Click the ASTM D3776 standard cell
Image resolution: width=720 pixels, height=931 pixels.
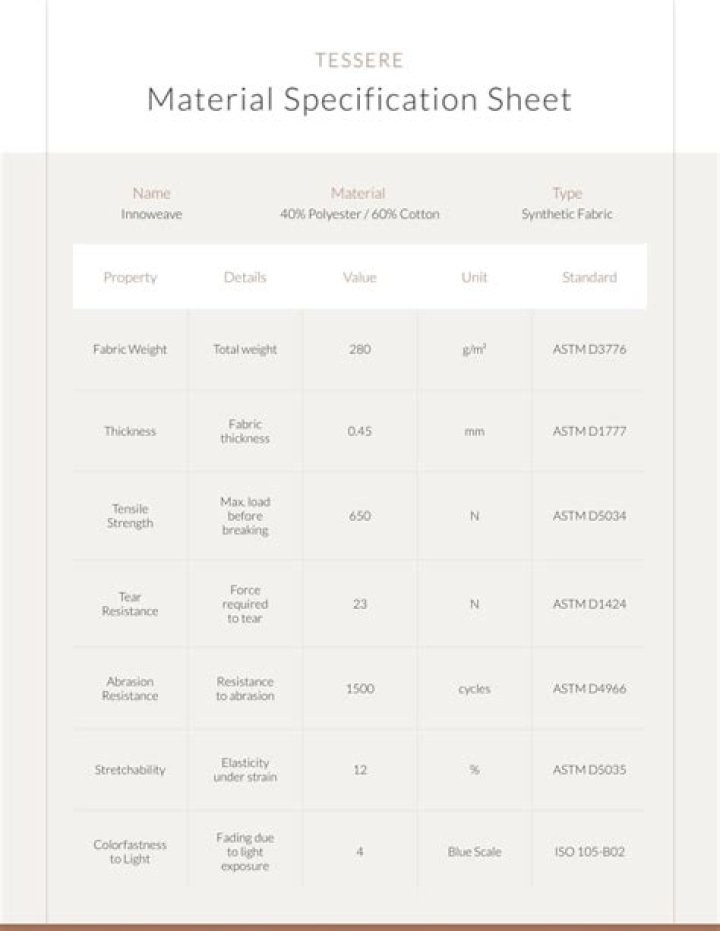point(589,349)
